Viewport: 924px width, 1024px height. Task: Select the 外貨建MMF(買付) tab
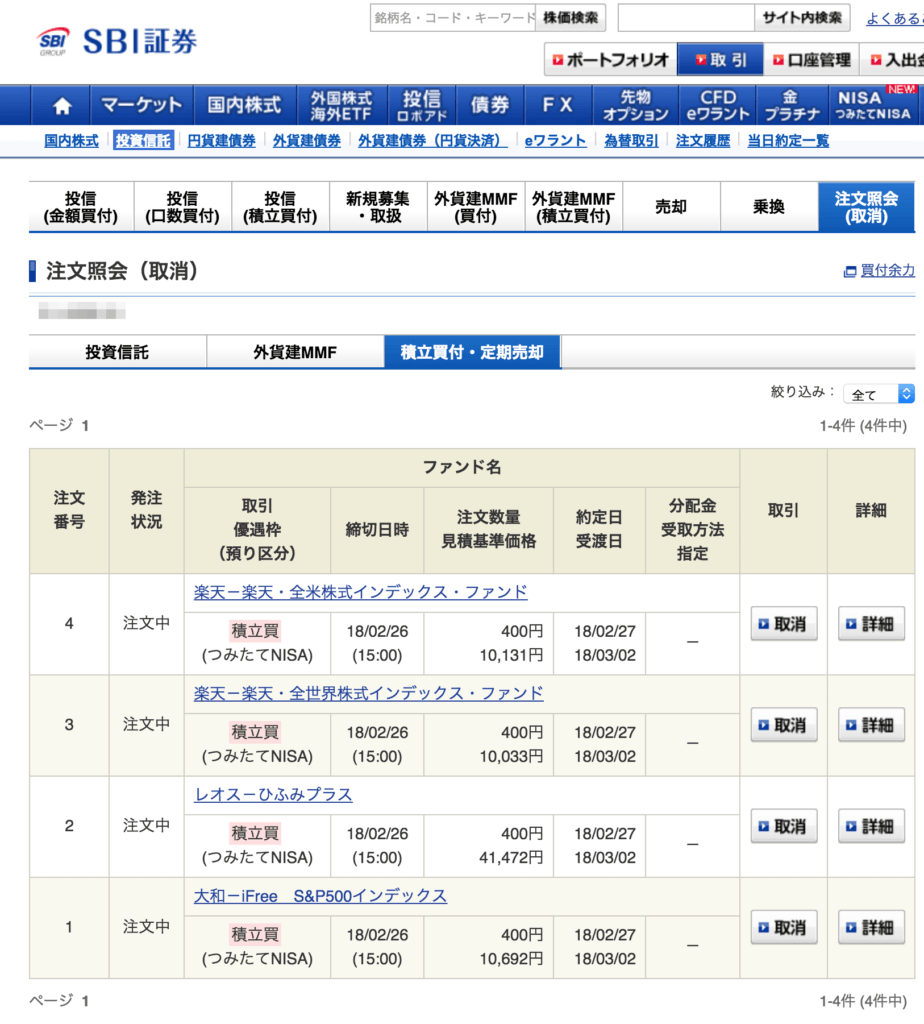476,207
